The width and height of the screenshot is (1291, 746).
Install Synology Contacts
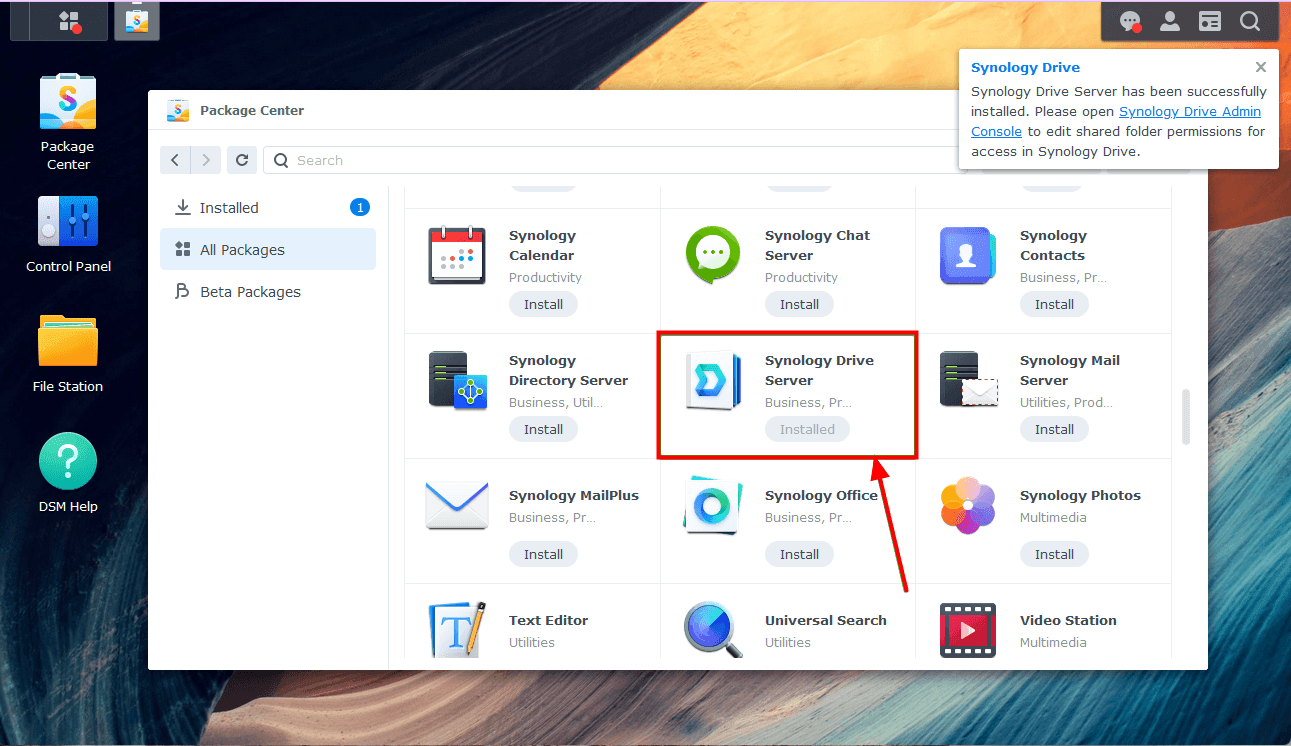pyautogui.click(x=1055, y=305)
